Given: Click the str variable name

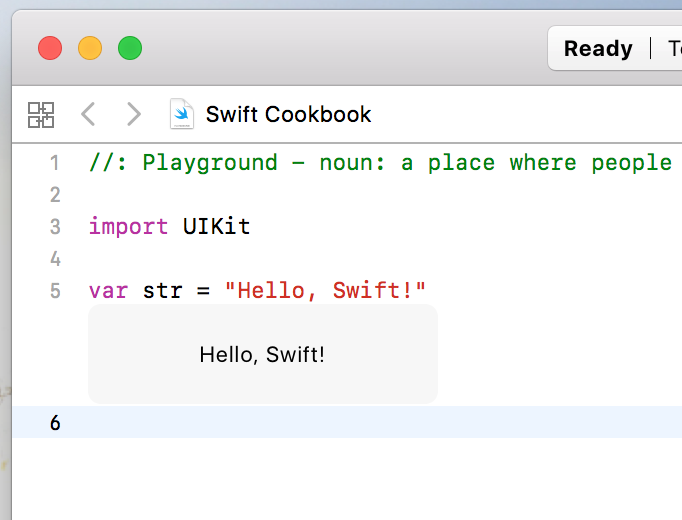Looking at the screenshot, I should [x=162, y=291].
